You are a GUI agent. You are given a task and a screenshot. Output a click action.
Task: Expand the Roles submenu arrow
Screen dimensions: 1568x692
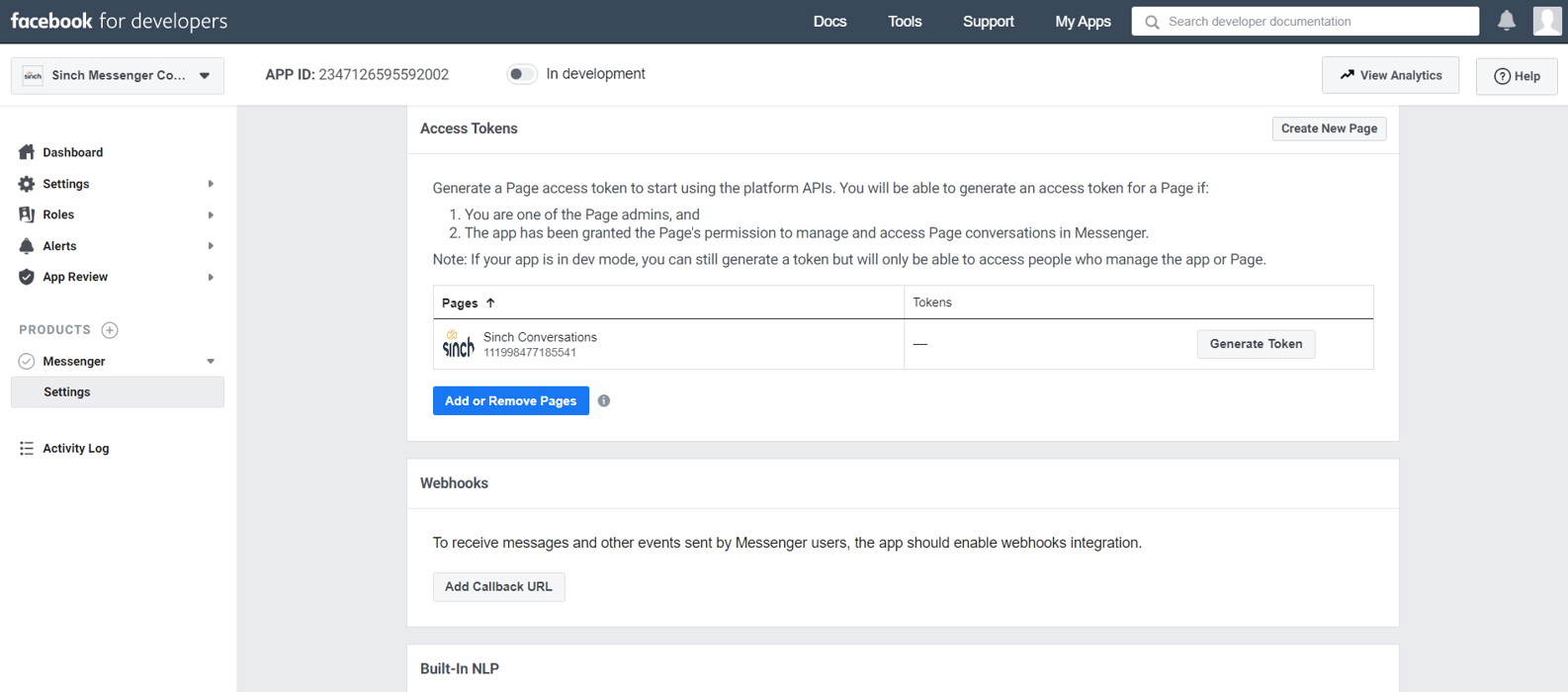point(211,215)
